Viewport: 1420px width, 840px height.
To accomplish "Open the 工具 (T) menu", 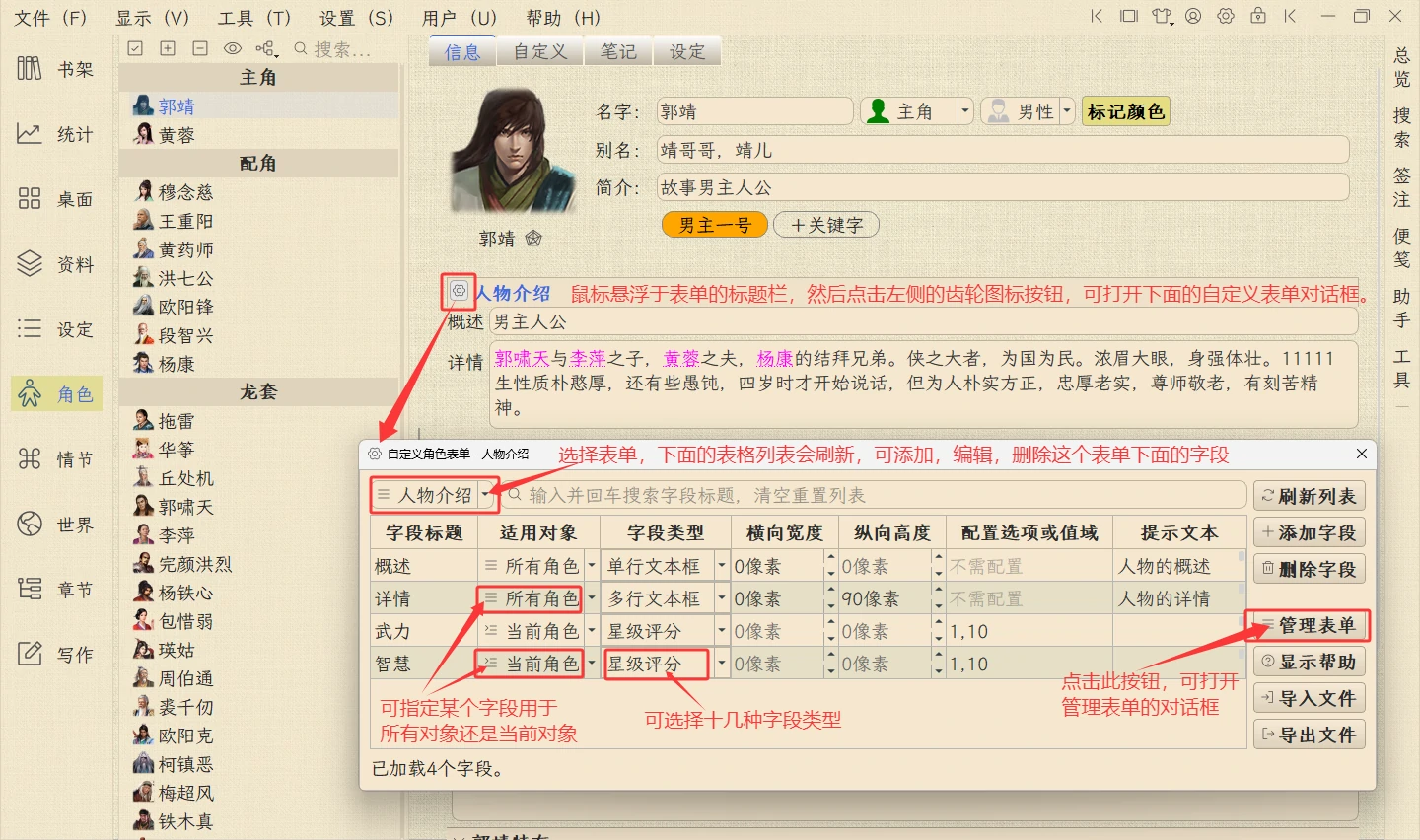I will click(253, 18).
